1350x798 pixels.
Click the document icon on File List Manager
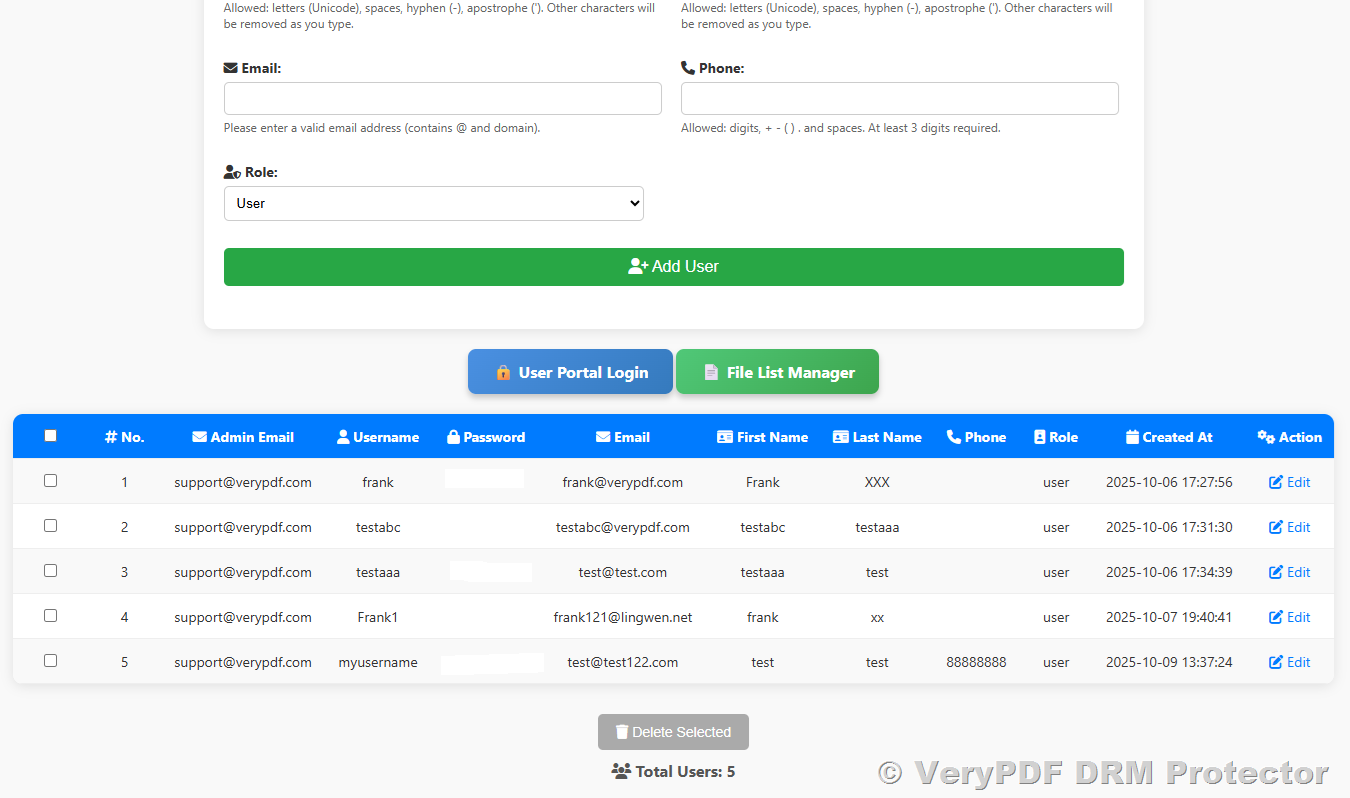(x=711, y=372)
